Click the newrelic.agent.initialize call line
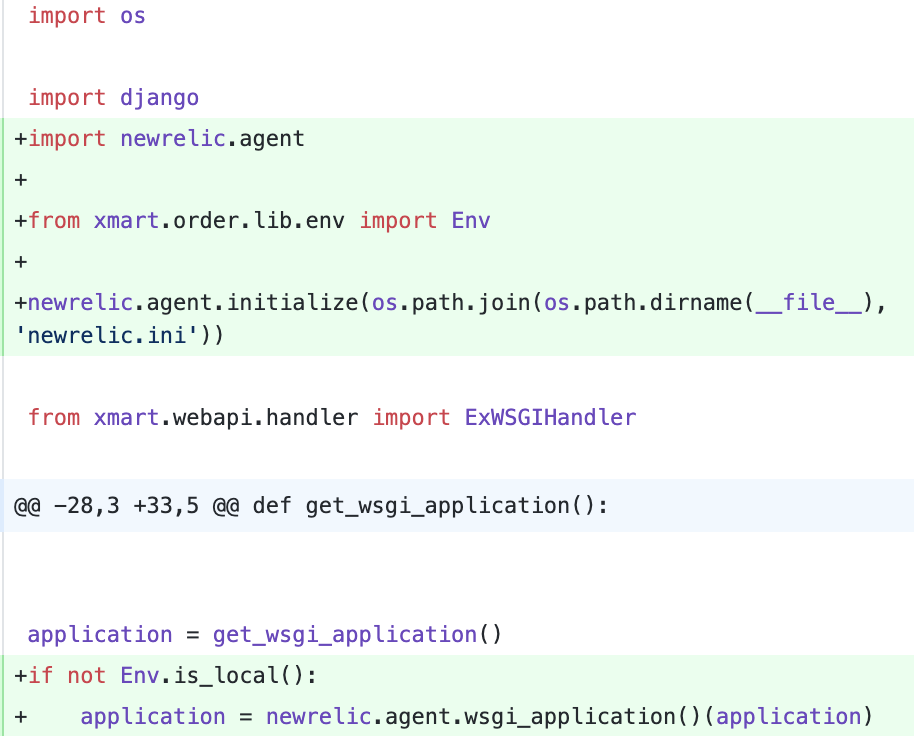Viewport: 914px width, 736px height. coord(450,302)
